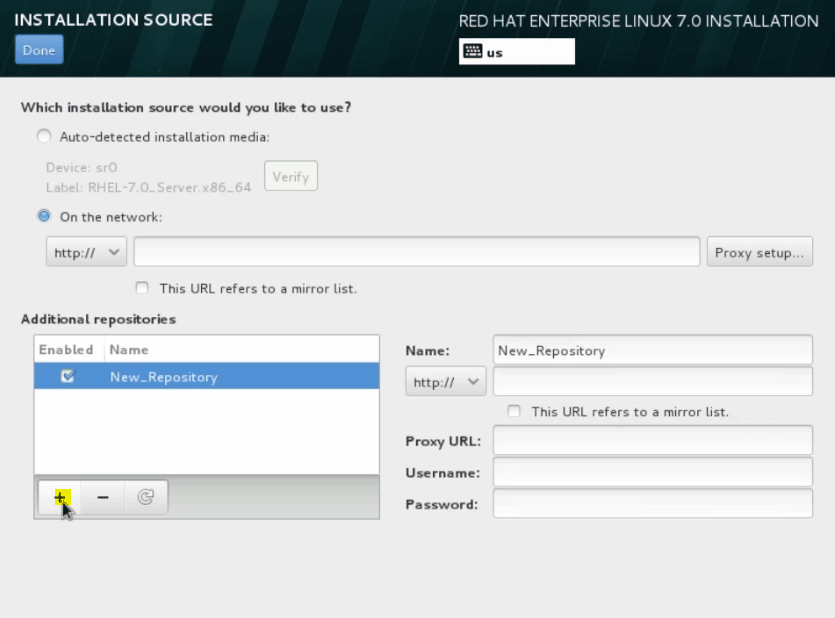Click the keyboard layout icon
The image size is (835, 618).
pyautogui.click(x=473, y=52)
